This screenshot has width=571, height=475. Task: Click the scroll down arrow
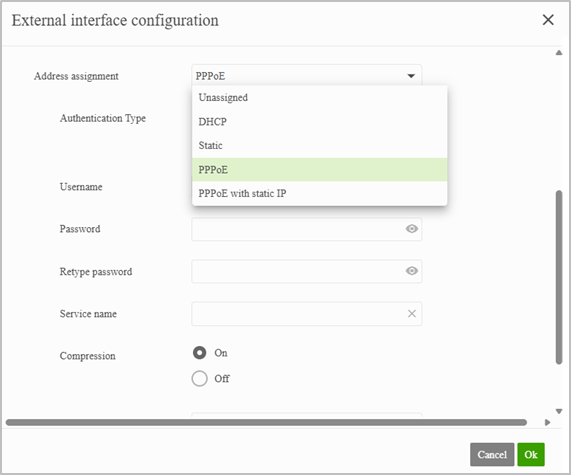pyautogui.click(x=559, y=411)
